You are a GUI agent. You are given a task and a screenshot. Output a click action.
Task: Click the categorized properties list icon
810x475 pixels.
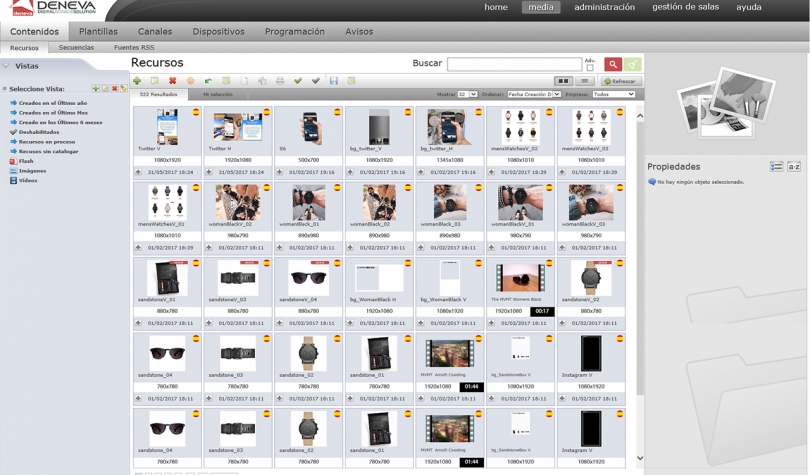tap(776, 167)
